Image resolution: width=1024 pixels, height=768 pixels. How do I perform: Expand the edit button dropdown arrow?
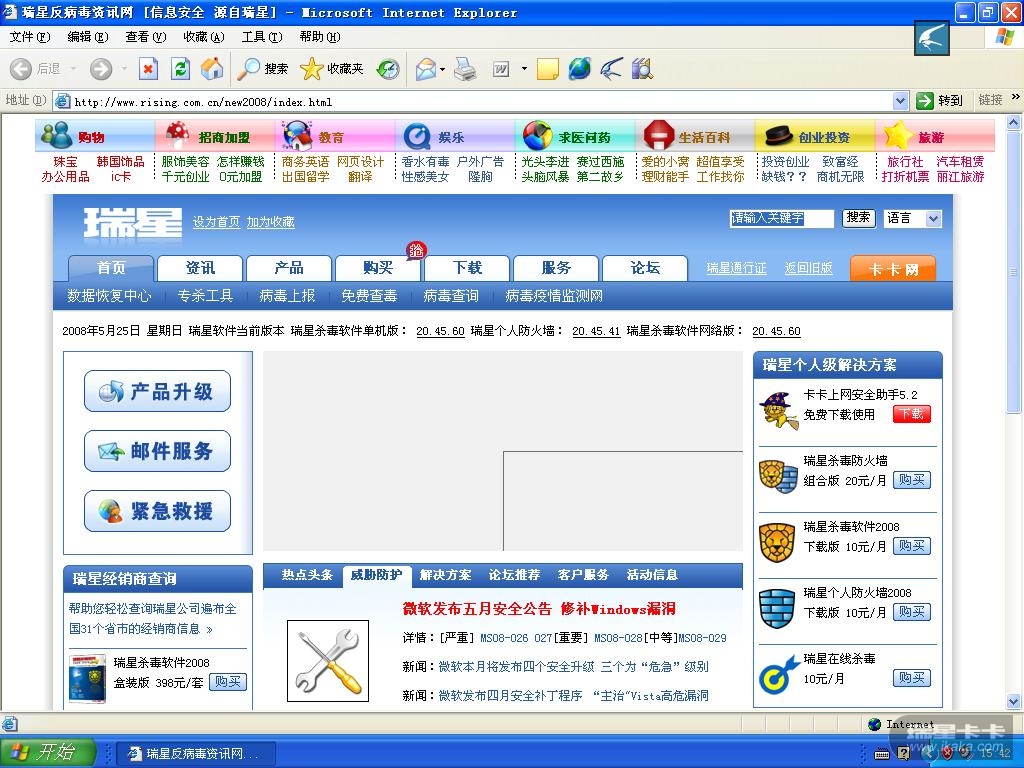tap(524, 69)
